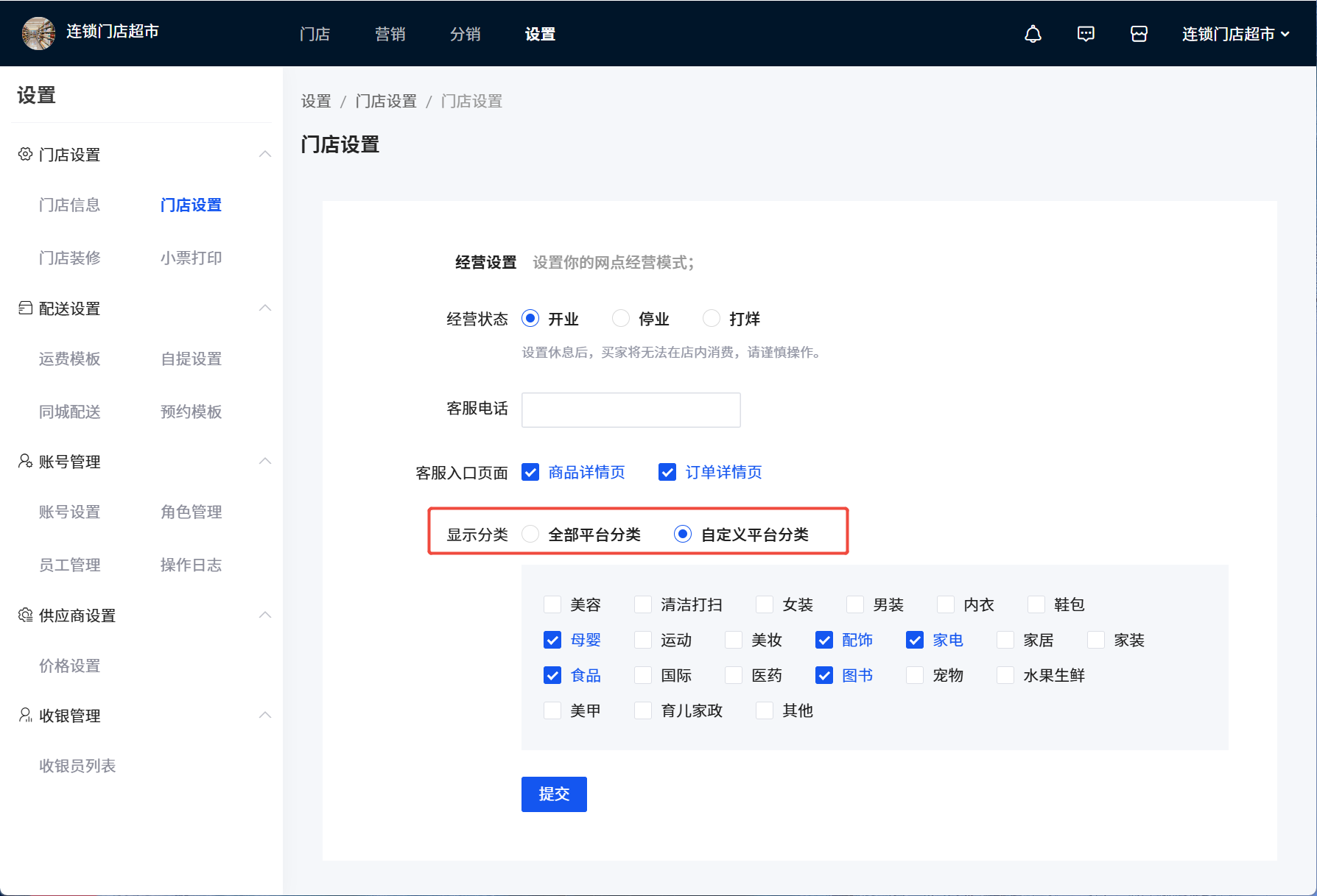Click the 提交 submit button
Screen dimensions: 1317x896
(x=554, y=794)
